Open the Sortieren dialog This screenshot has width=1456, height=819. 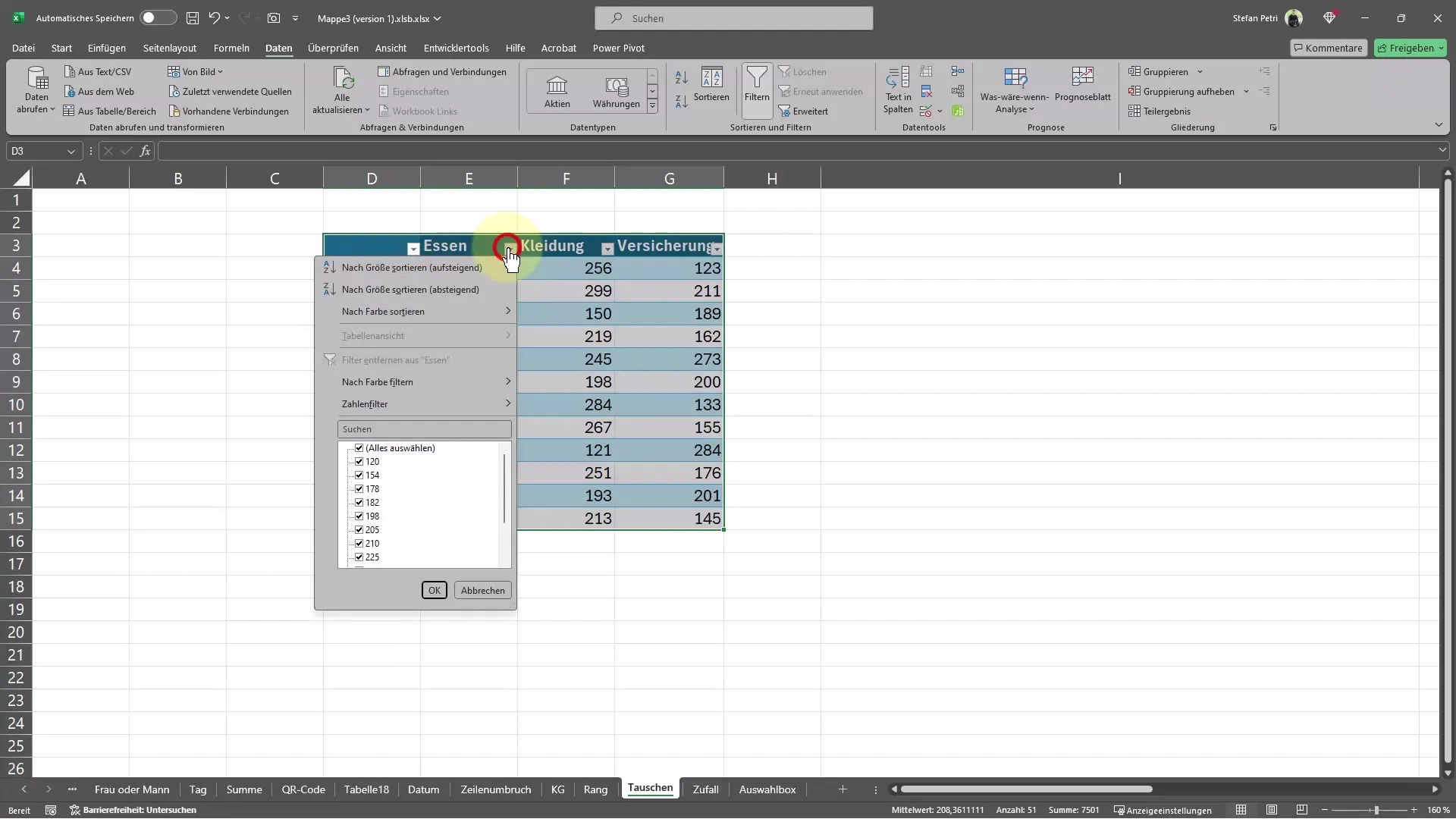(711, 84)
